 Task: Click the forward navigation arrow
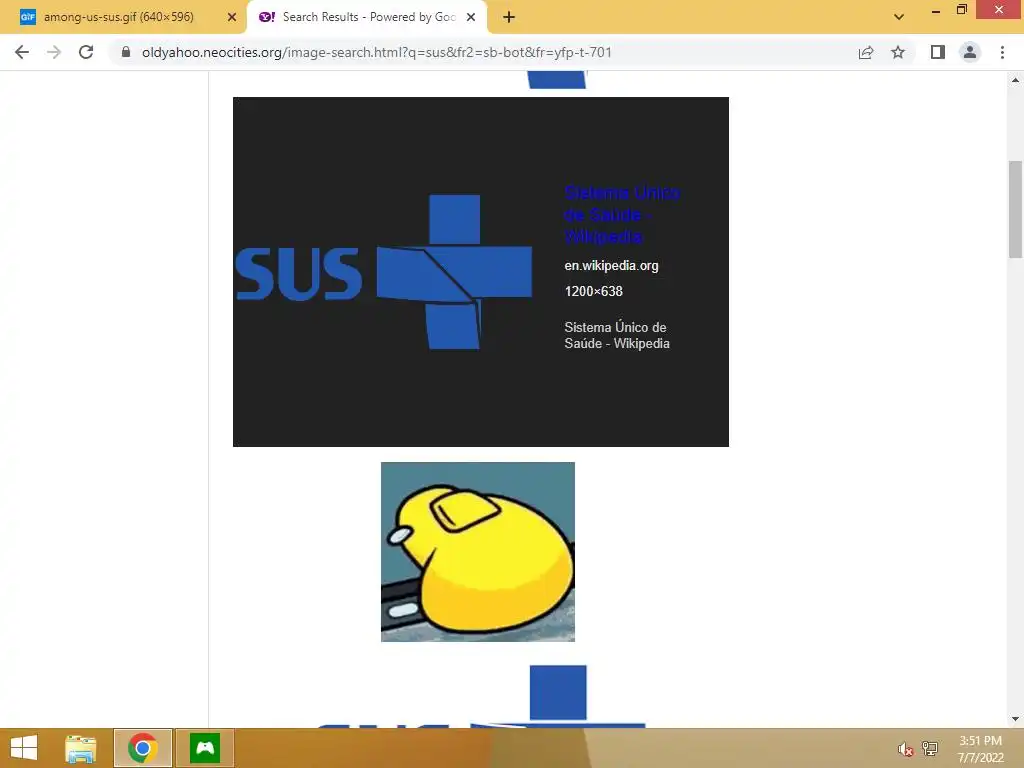coord(54,52)
